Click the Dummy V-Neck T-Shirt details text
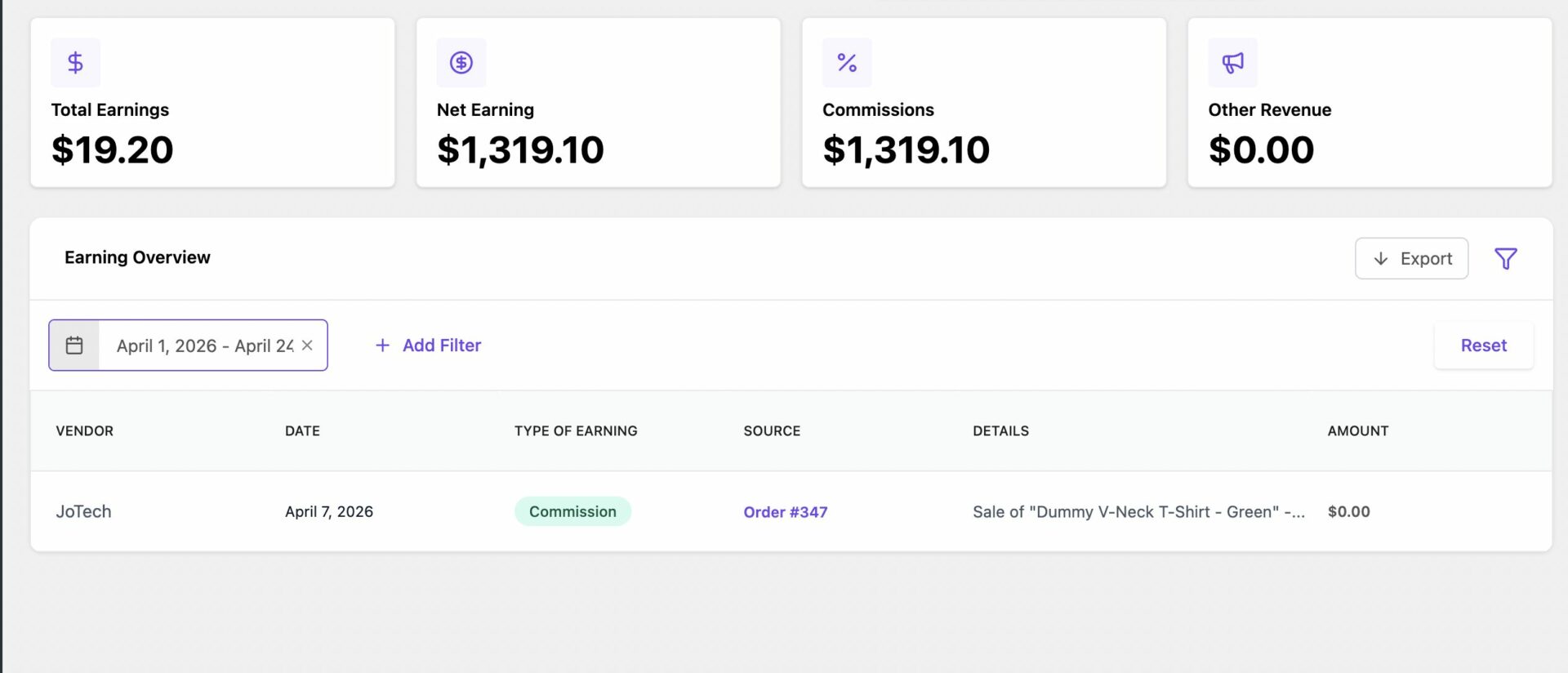Screen dimensions: 1568x673 pos(1138,511)
